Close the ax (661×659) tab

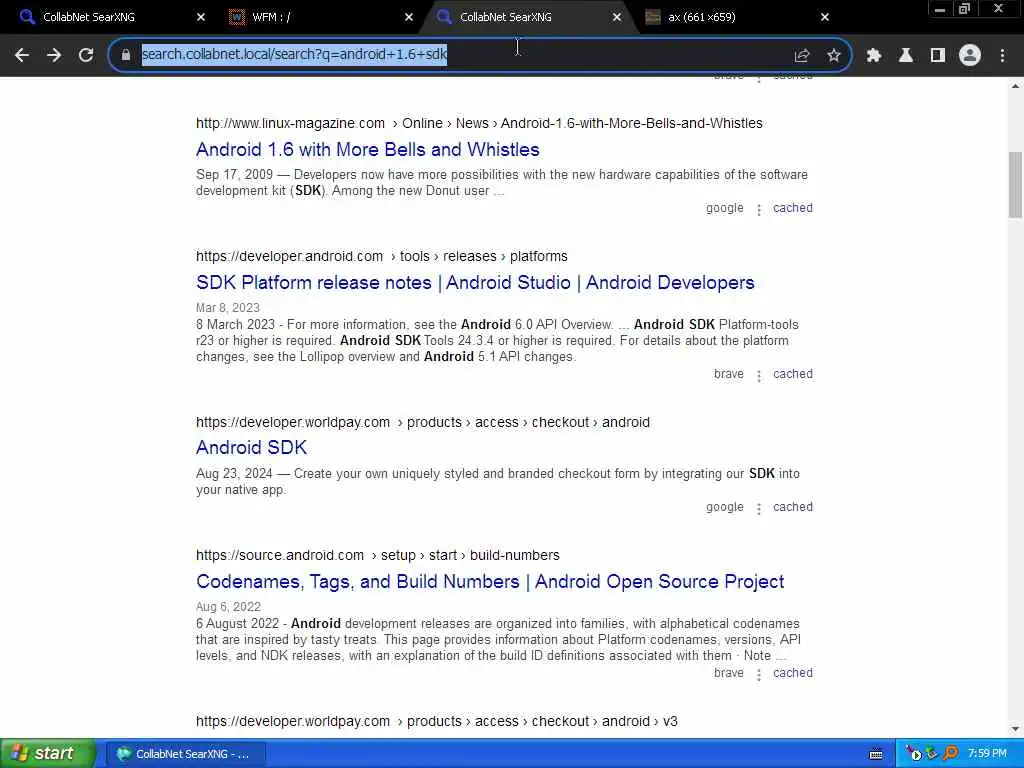825,17
